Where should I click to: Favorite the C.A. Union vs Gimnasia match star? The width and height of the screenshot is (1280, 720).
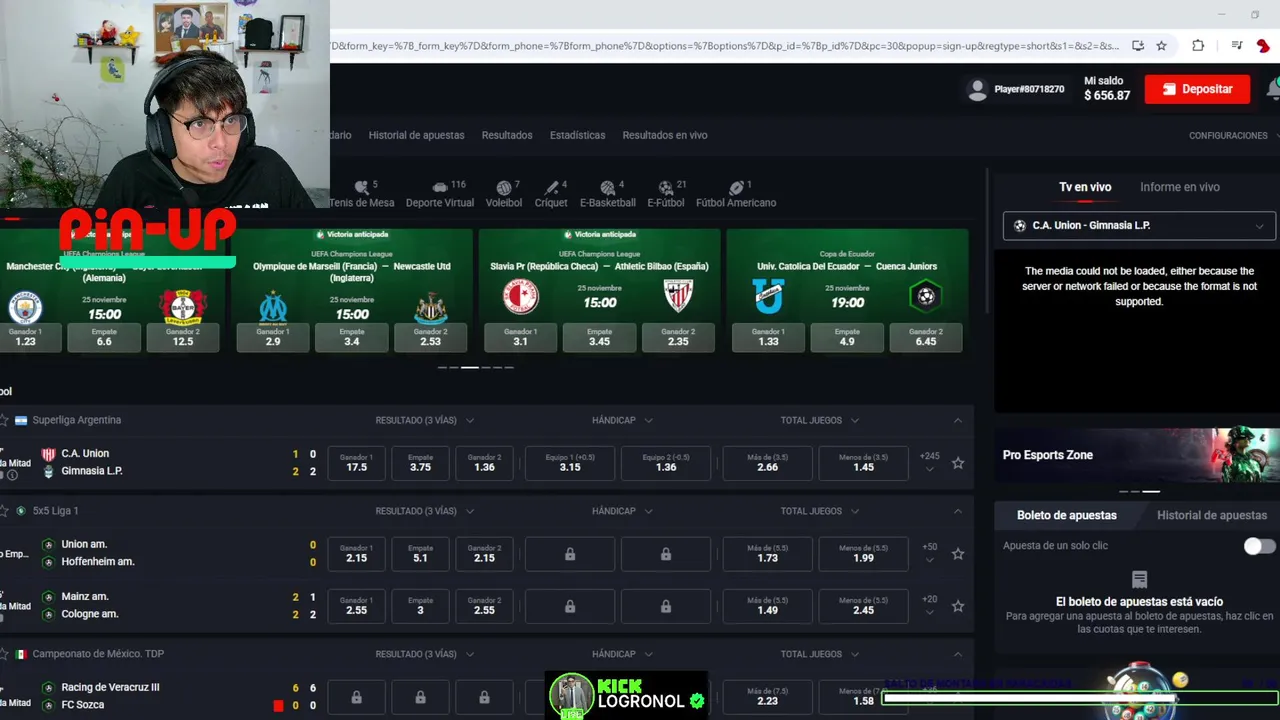958,463
